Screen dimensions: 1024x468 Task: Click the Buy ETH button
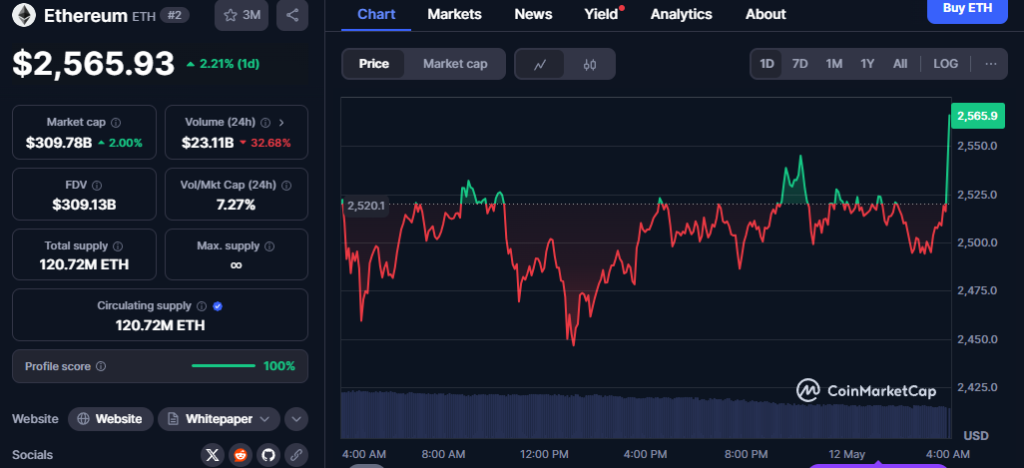click(967, 9)
